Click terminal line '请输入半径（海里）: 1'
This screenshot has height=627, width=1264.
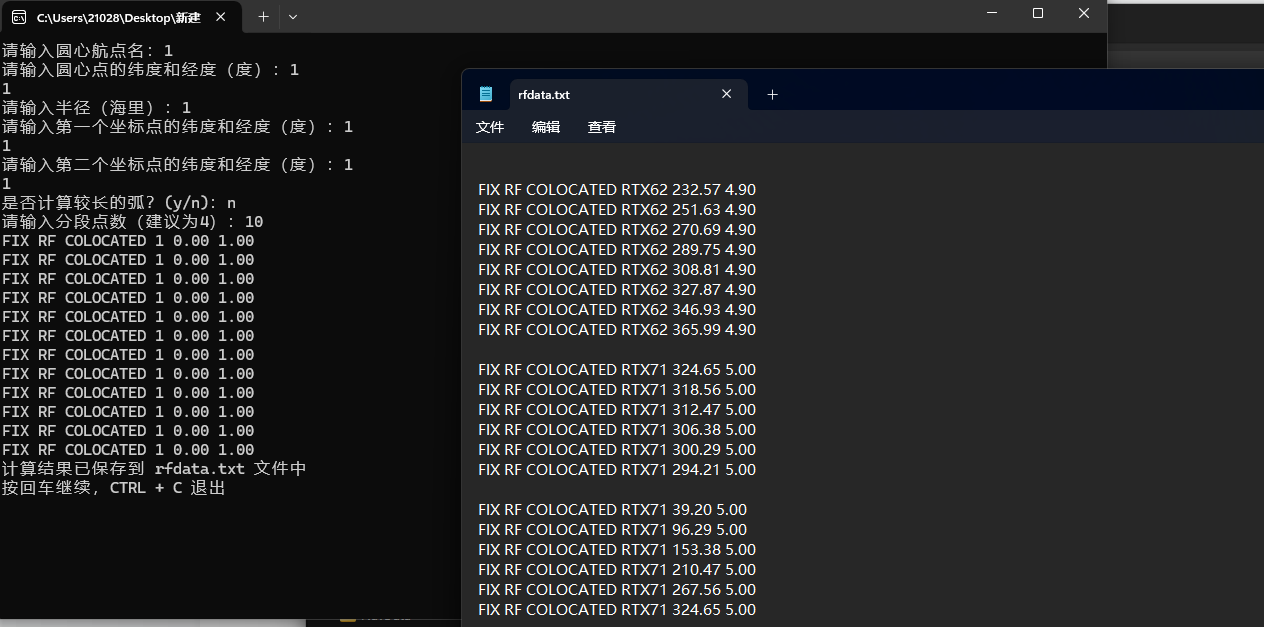97,107
